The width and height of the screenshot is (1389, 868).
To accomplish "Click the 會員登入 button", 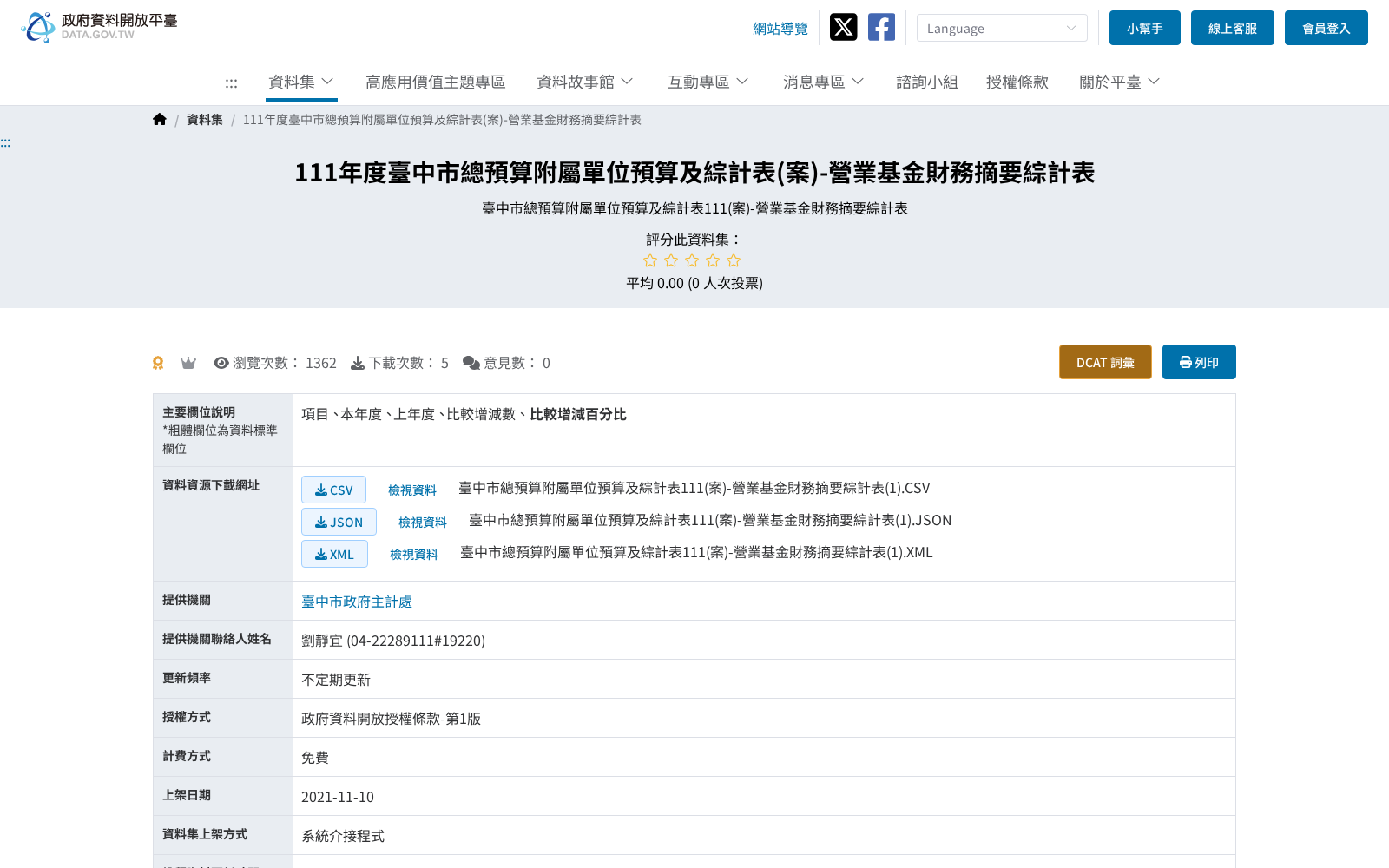I will point(1326,28).
